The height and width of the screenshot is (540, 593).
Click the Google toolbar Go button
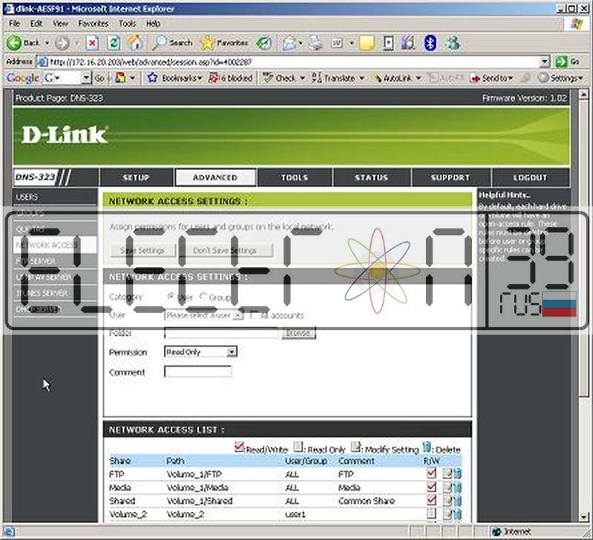click(x=99, y=78)
